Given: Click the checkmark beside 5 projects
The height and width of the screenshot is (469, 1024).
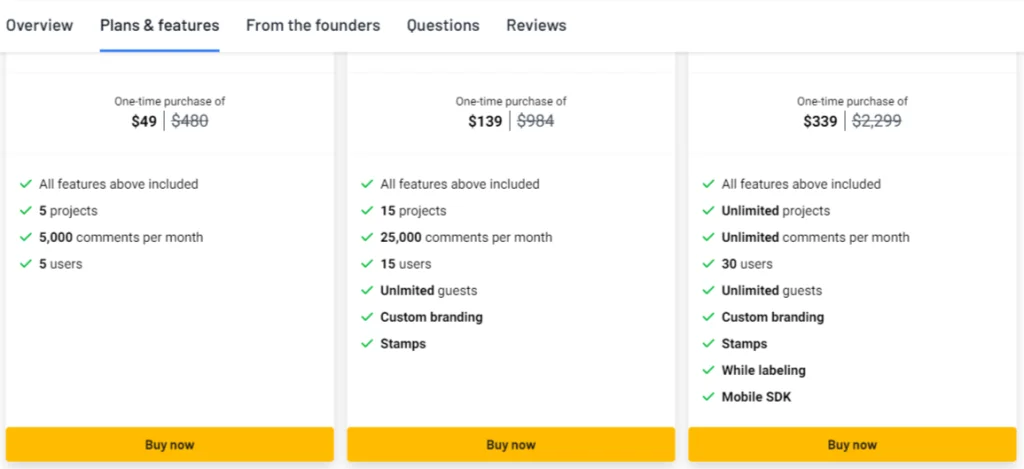Looking at the screenshot, I should point(26,211).
